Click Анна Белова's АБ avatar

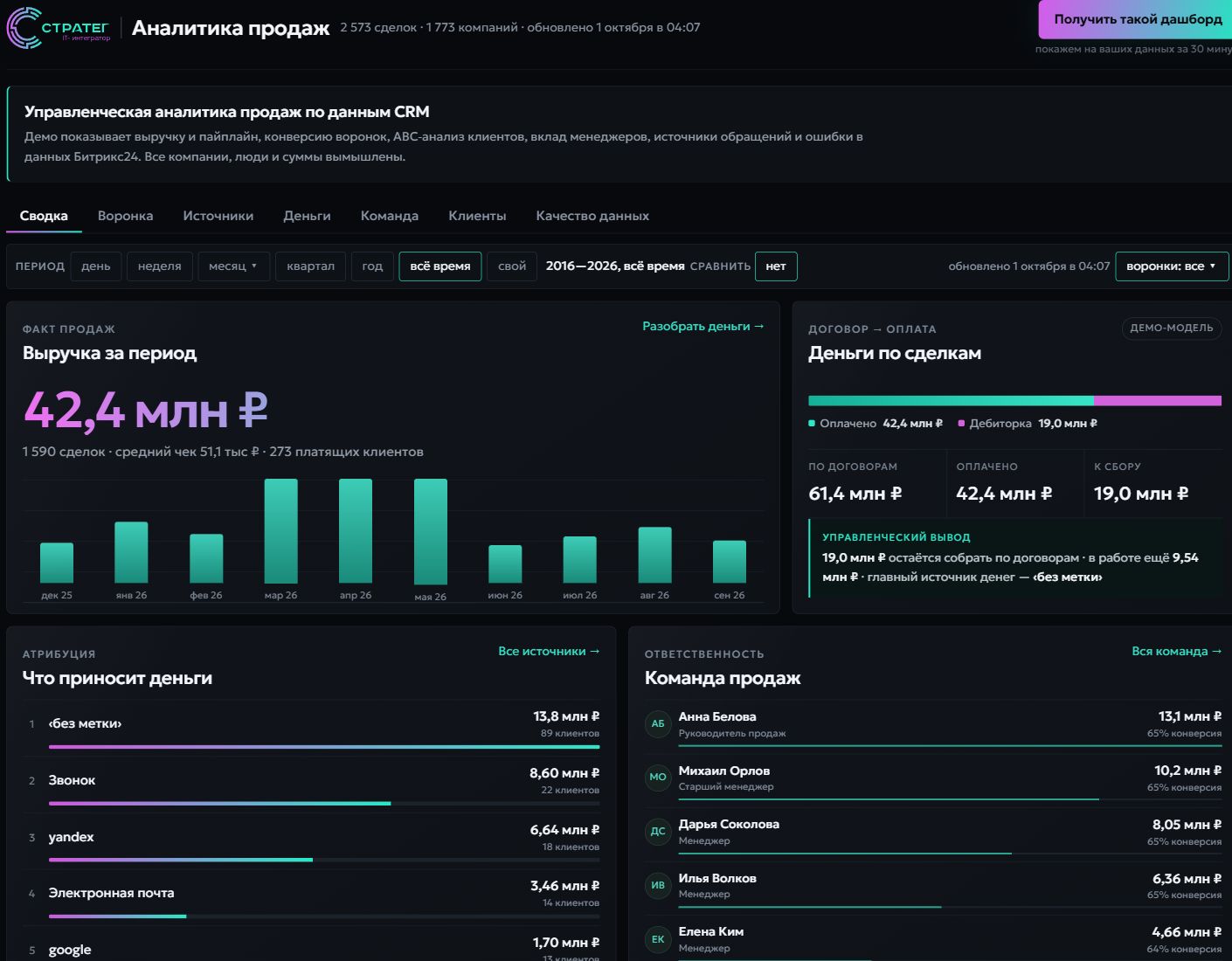[x=658, y=723]
